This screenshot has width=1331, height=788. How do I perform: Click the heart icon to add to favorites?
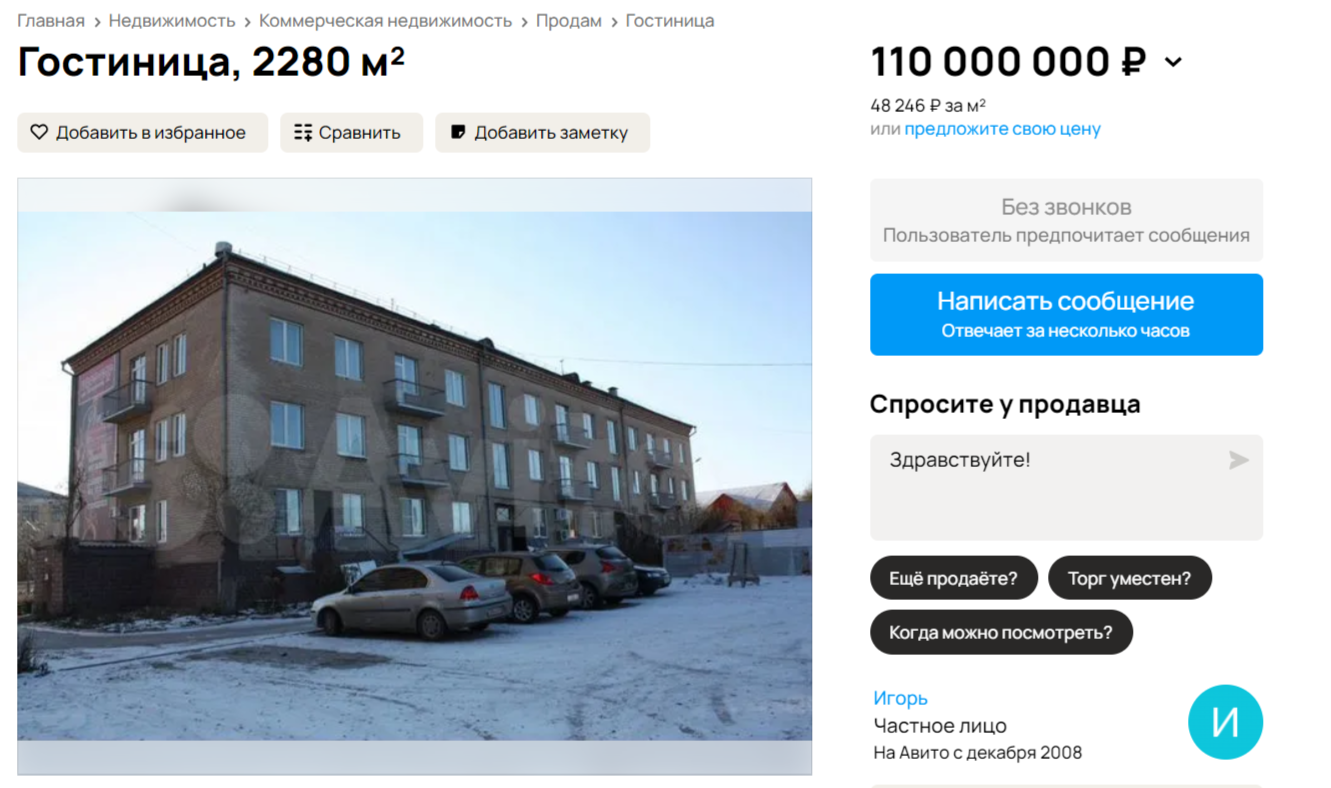pos(39,132)
